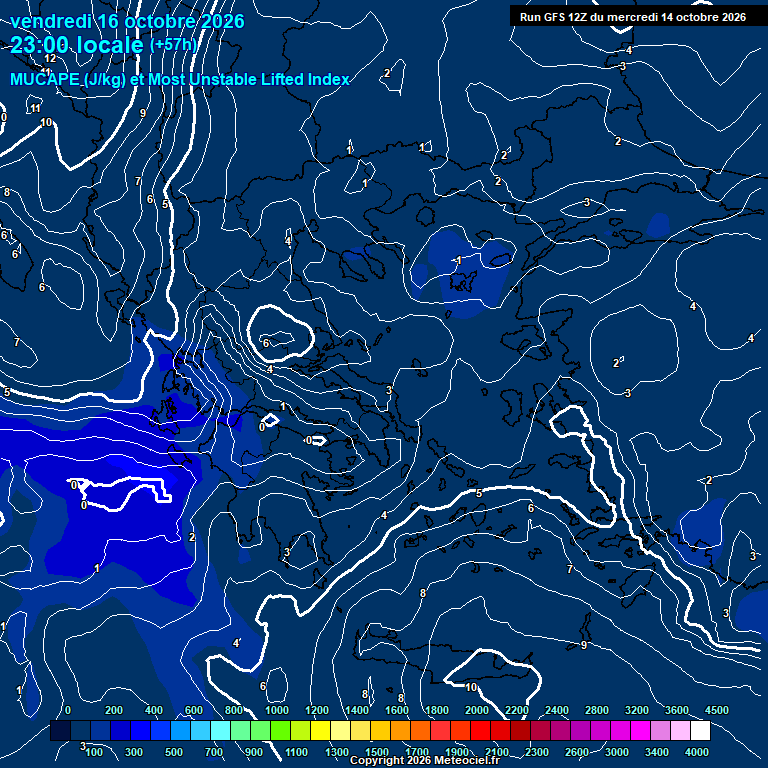
Task: Click the legend label '4500'
Action: [717, 710]
